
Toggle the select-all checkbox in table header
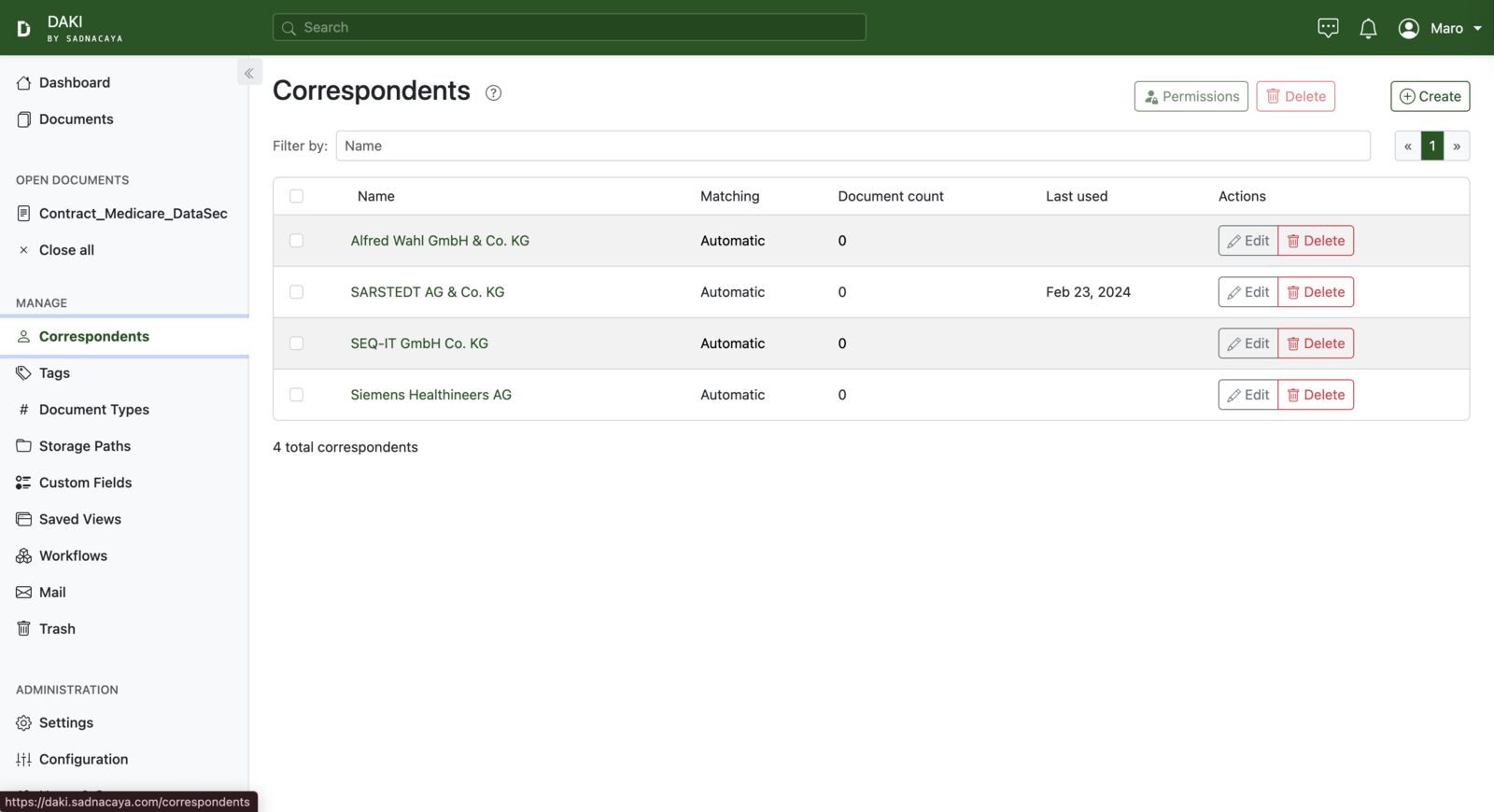[296, 196]
